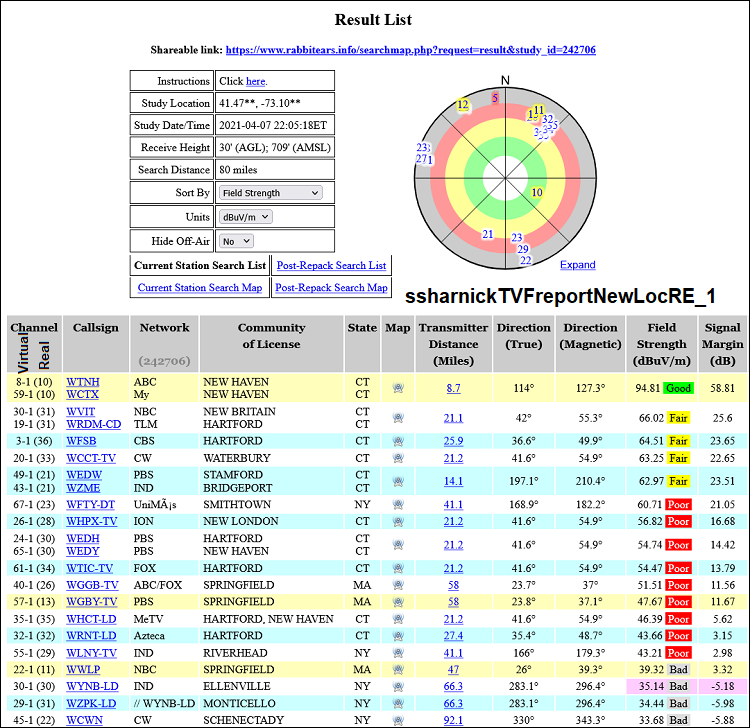Click map icon for WWLP Springfield row

[398, 669]
